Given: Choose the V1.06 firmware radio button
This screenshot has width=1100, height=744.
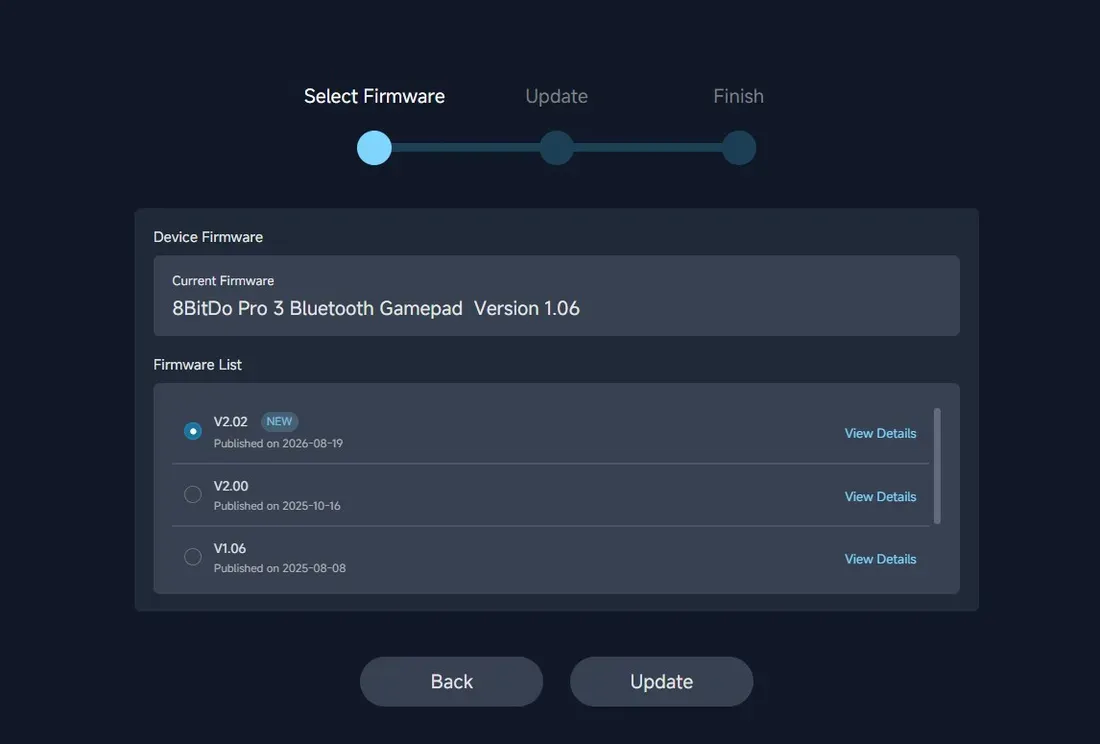Looking at the screenshot, I should (x=193, y=557).
